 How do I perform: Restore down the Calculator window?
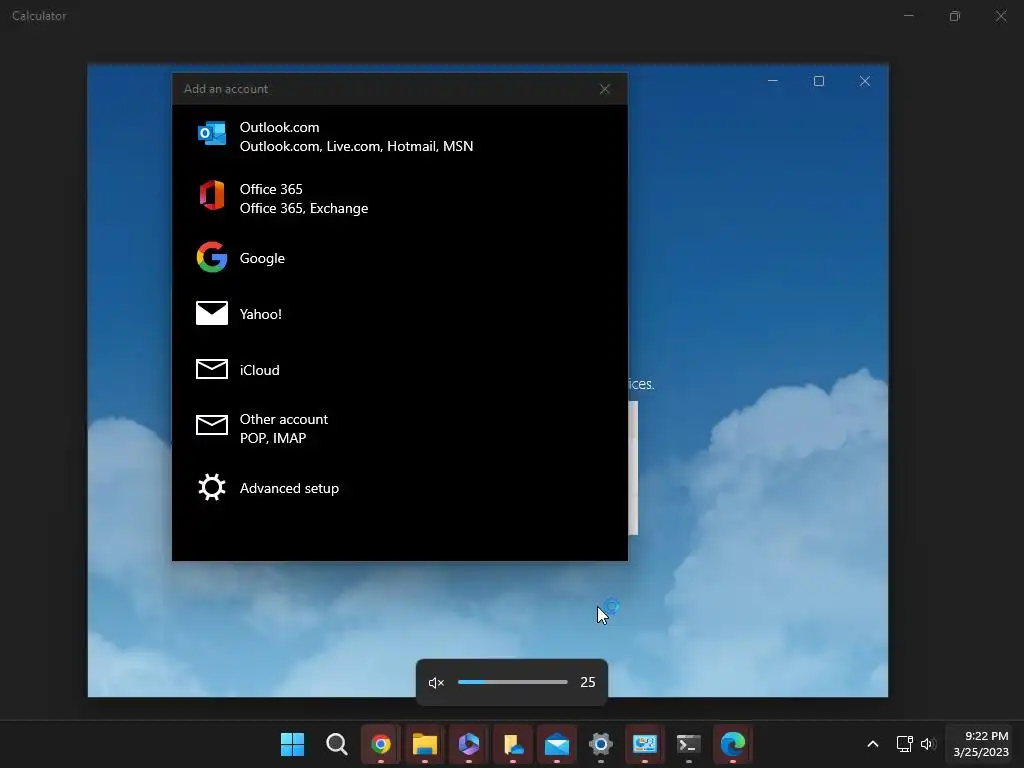click(x=955, y=16)
